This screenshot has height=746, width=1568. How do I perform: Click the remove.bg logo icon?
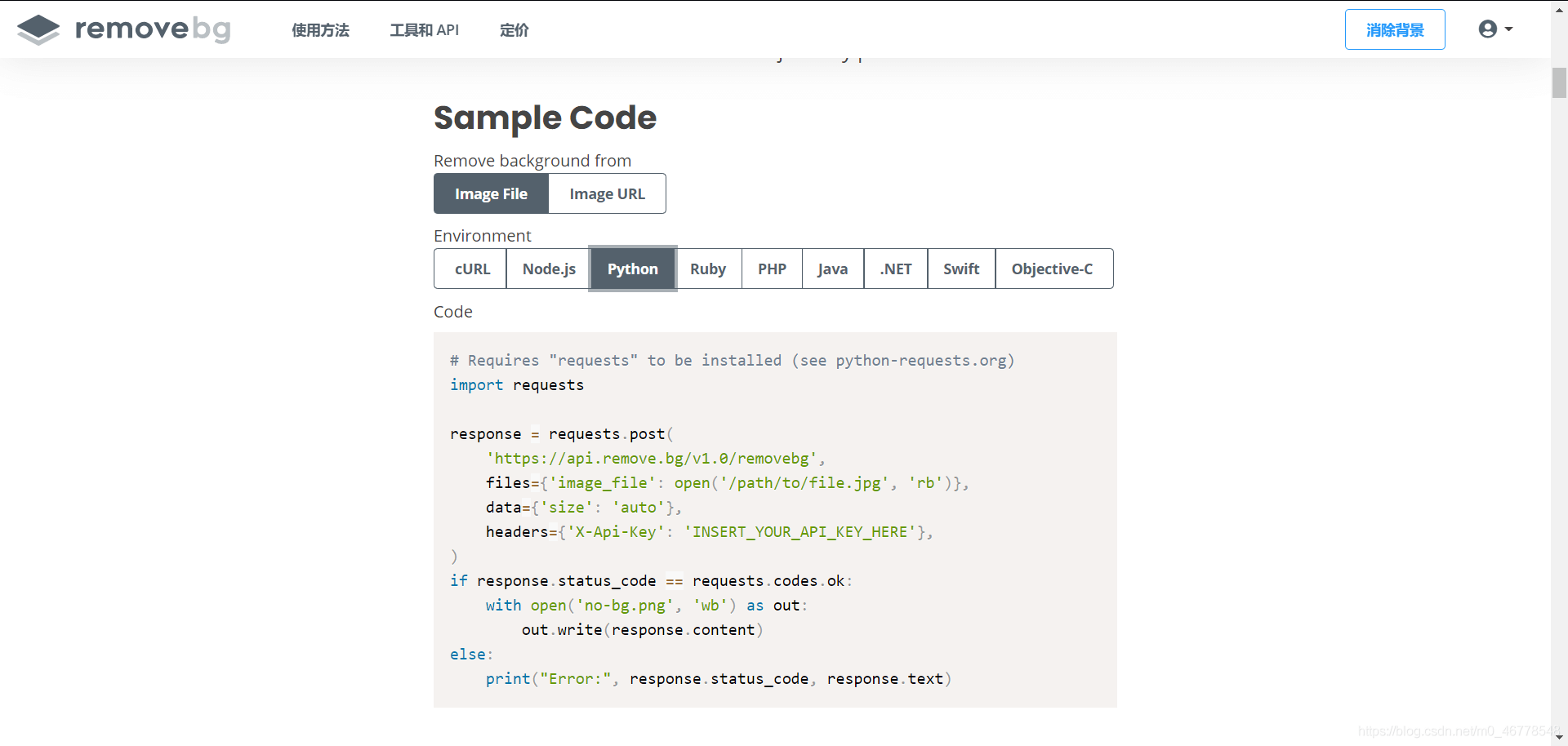pyautogui.click(x=38, y=30)
